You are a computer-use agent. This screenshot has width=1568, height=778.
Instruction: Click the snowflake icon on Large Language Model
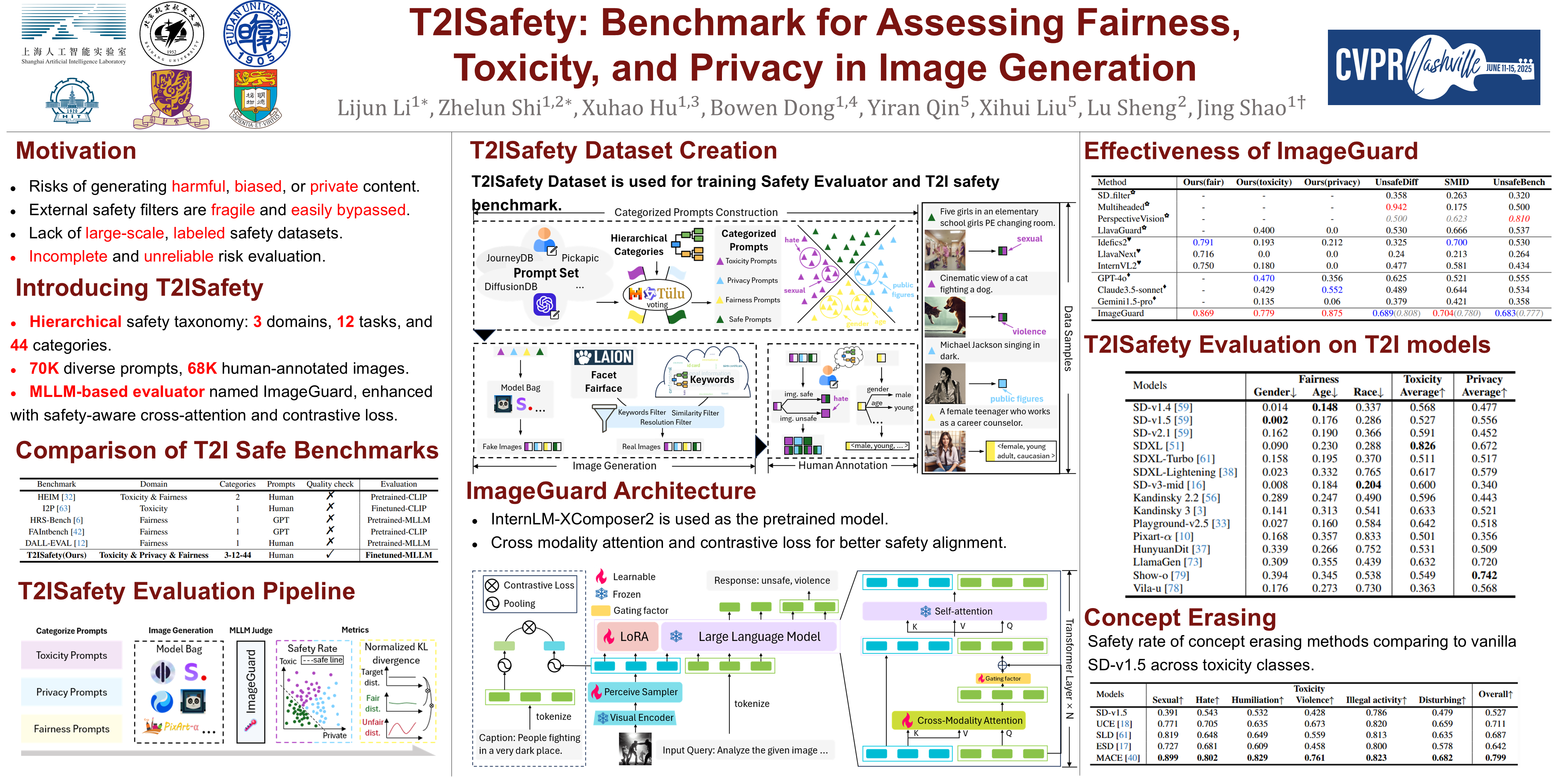tap(676, 637)
